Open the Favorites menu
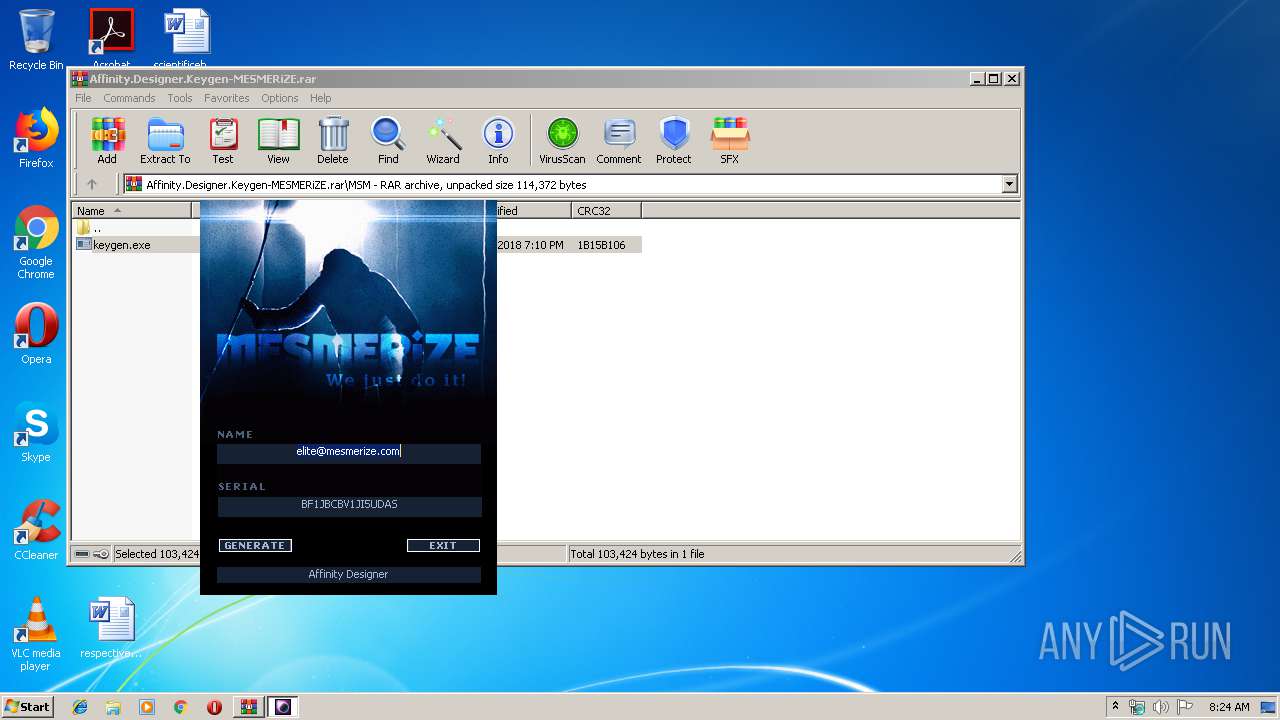Screen dimensions: 1280x720 (x=227, y=98)
